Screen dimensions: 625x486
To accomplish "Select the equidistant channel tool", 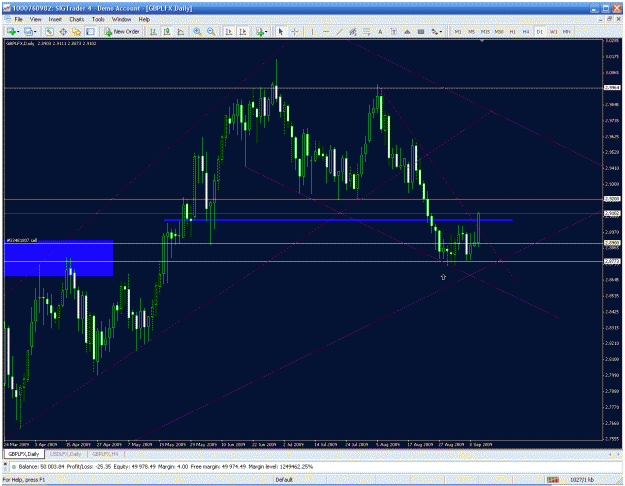I will [353, 31].
